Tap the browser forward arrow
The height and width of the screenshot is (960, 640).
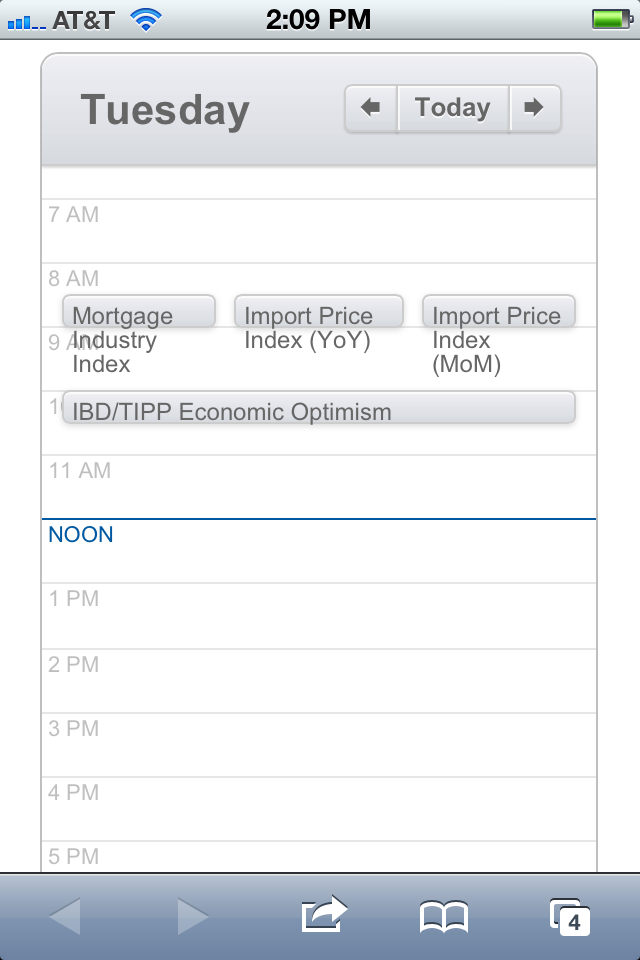tap(193, 917)
